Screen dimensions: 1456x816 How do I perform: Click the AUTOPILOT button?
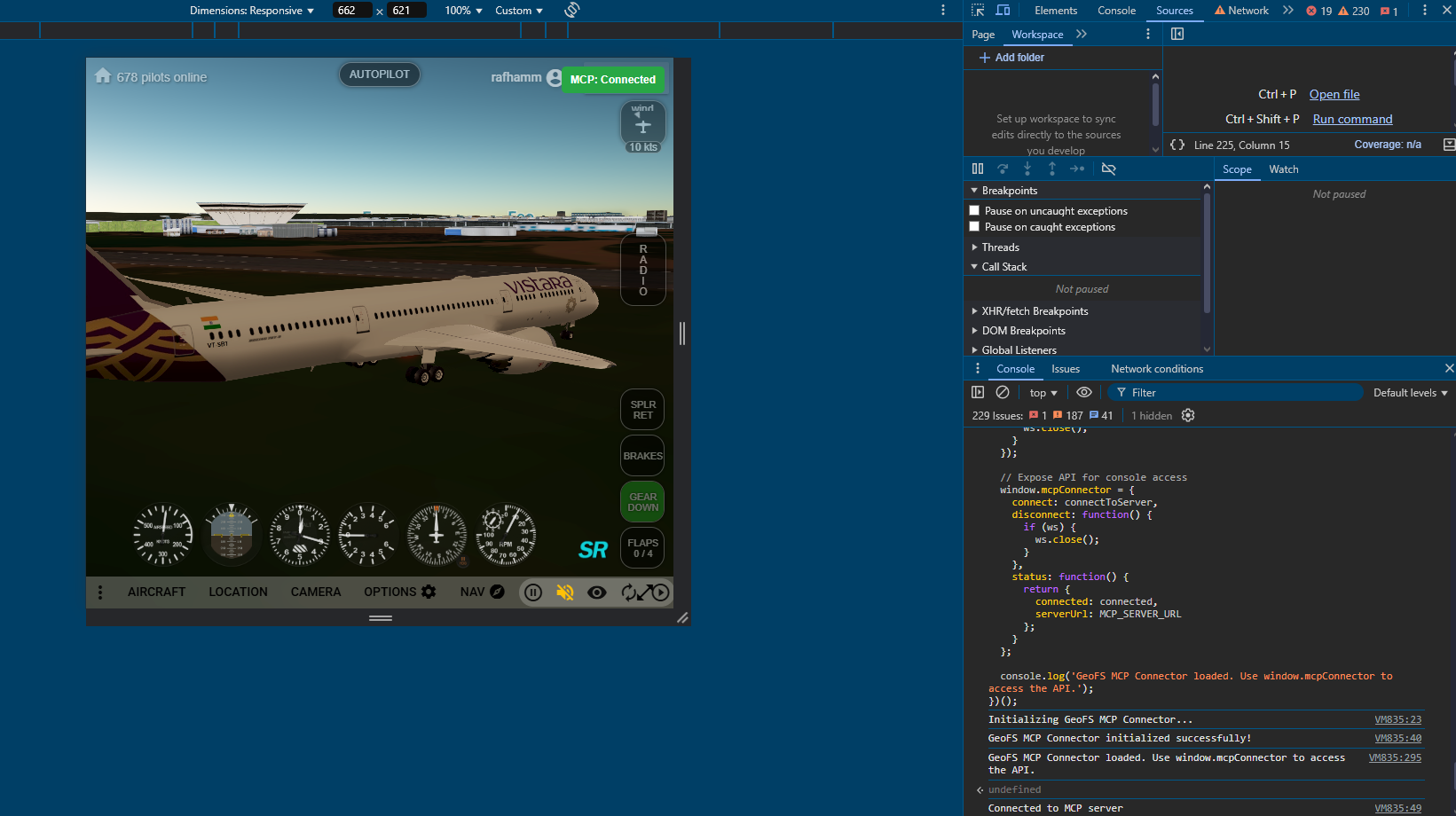(379, 75)
